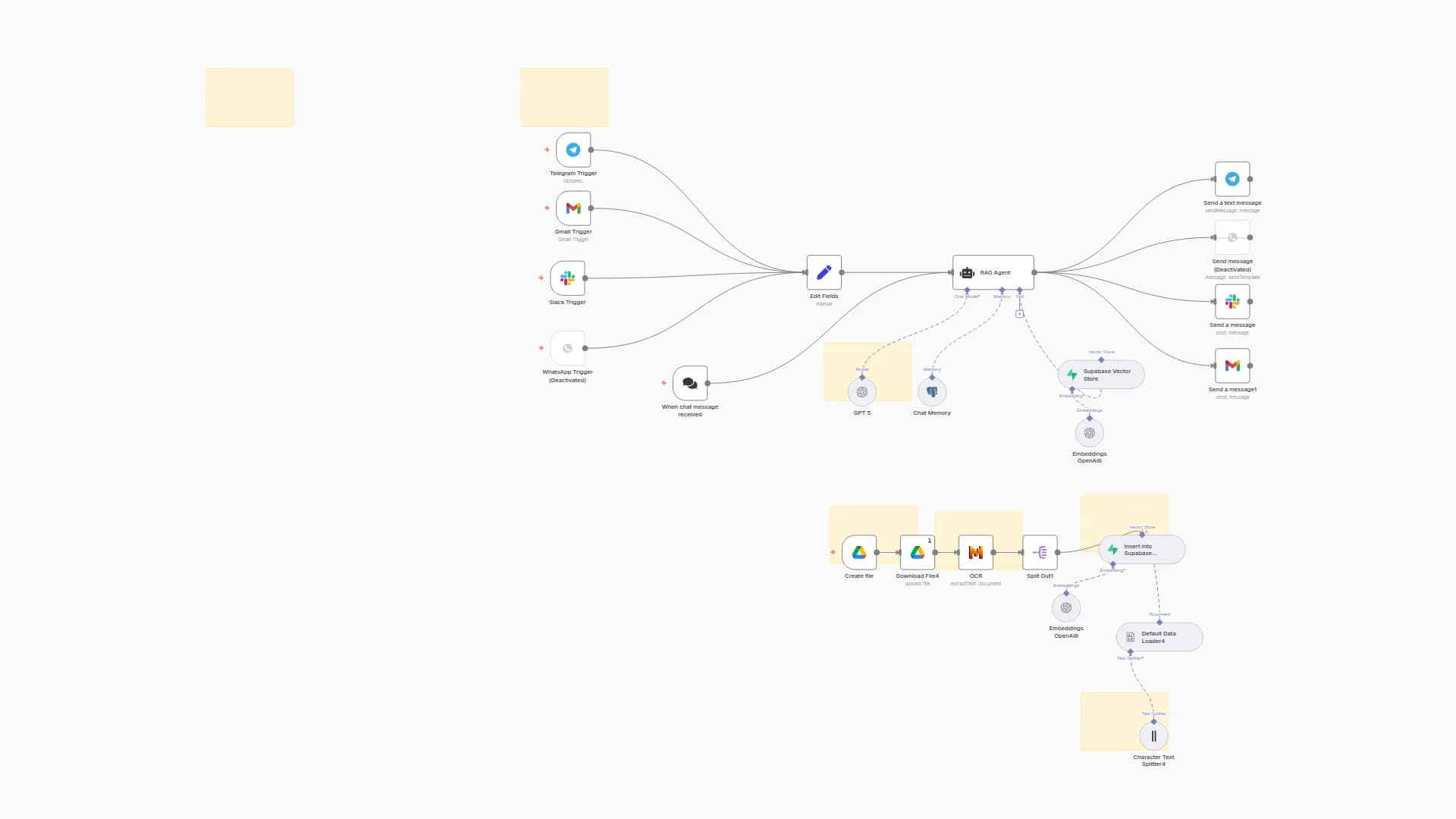1456x819 pixels.
Task: Click the Download File4 node
Action: [x=917, y=553]
